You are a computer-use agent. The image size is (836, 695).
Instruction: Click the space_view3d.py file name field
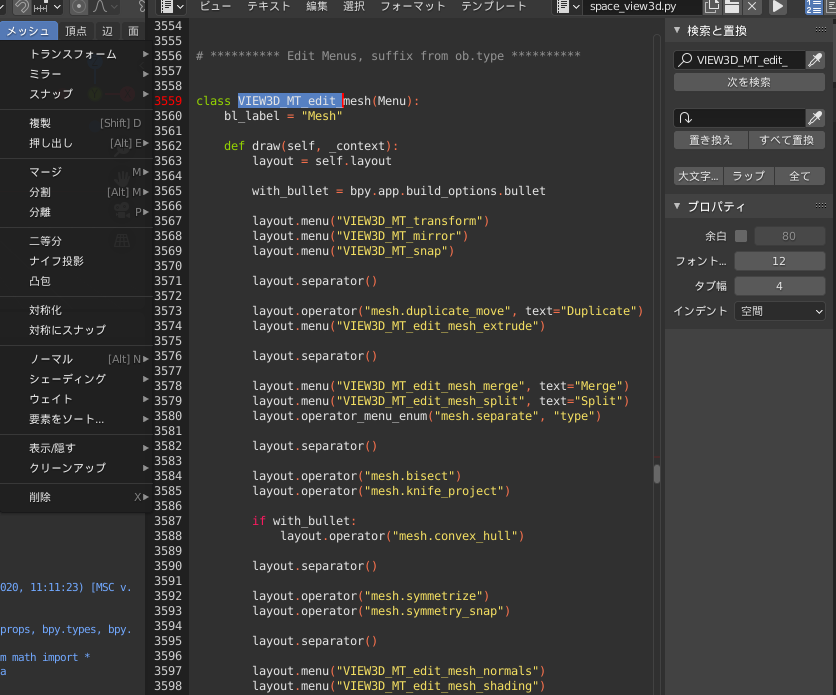[x=642, y=6]
